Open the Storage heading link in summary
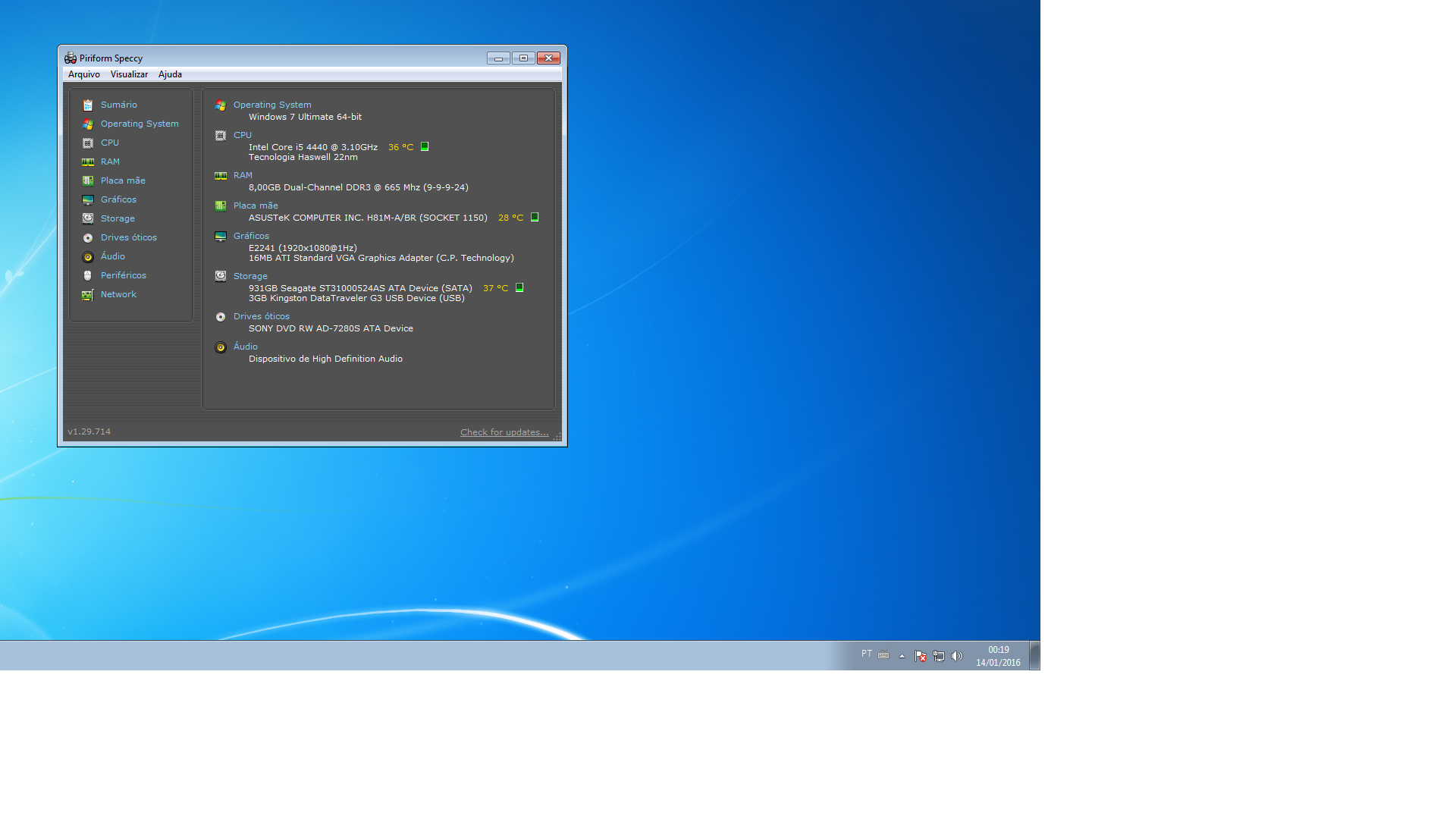Viewport: 1456px width, 819px height. pos(250,276)
